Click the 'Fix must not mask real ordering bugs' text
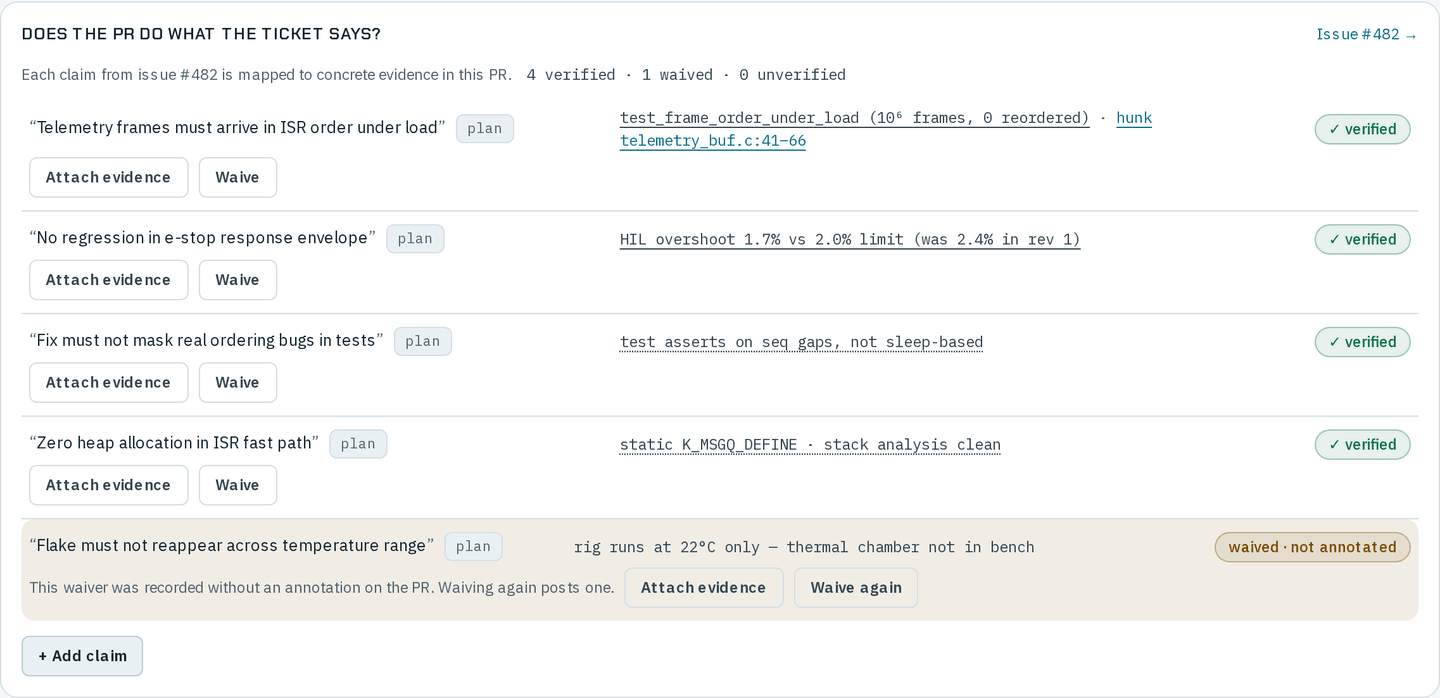Image resolution: width=1440 pixels, height=698 pixels. point(206,341)
